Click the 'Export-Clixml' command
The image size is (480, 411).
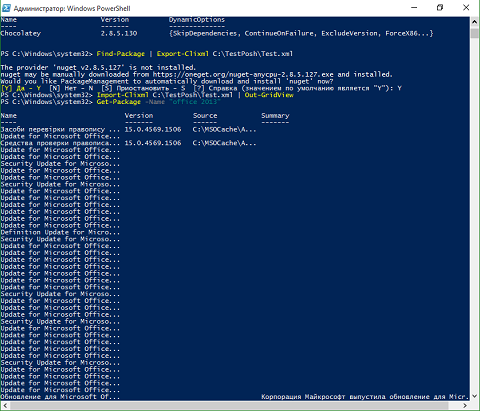(183, 54)
